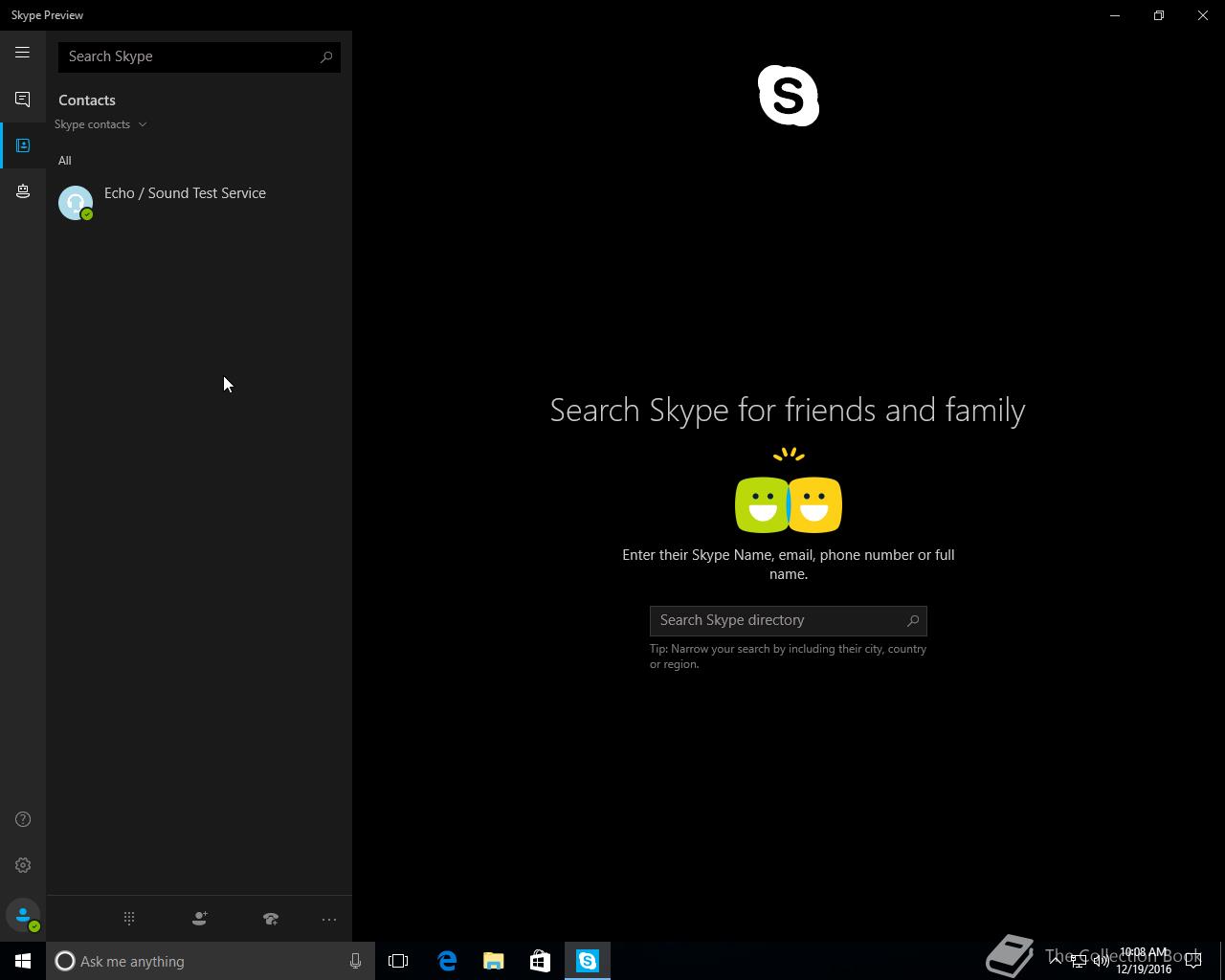Open Skype settings gear

pyautogui.click(x=23, y=865)
